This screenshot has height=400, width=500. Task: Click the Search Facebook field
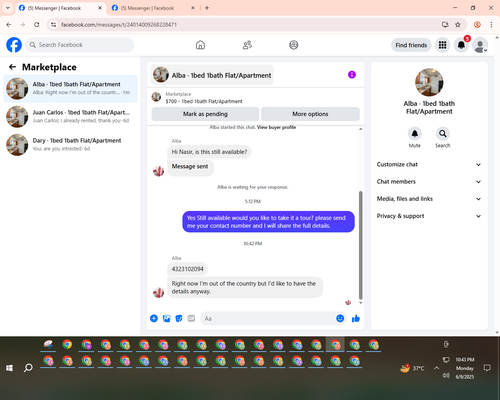[80, 45]
